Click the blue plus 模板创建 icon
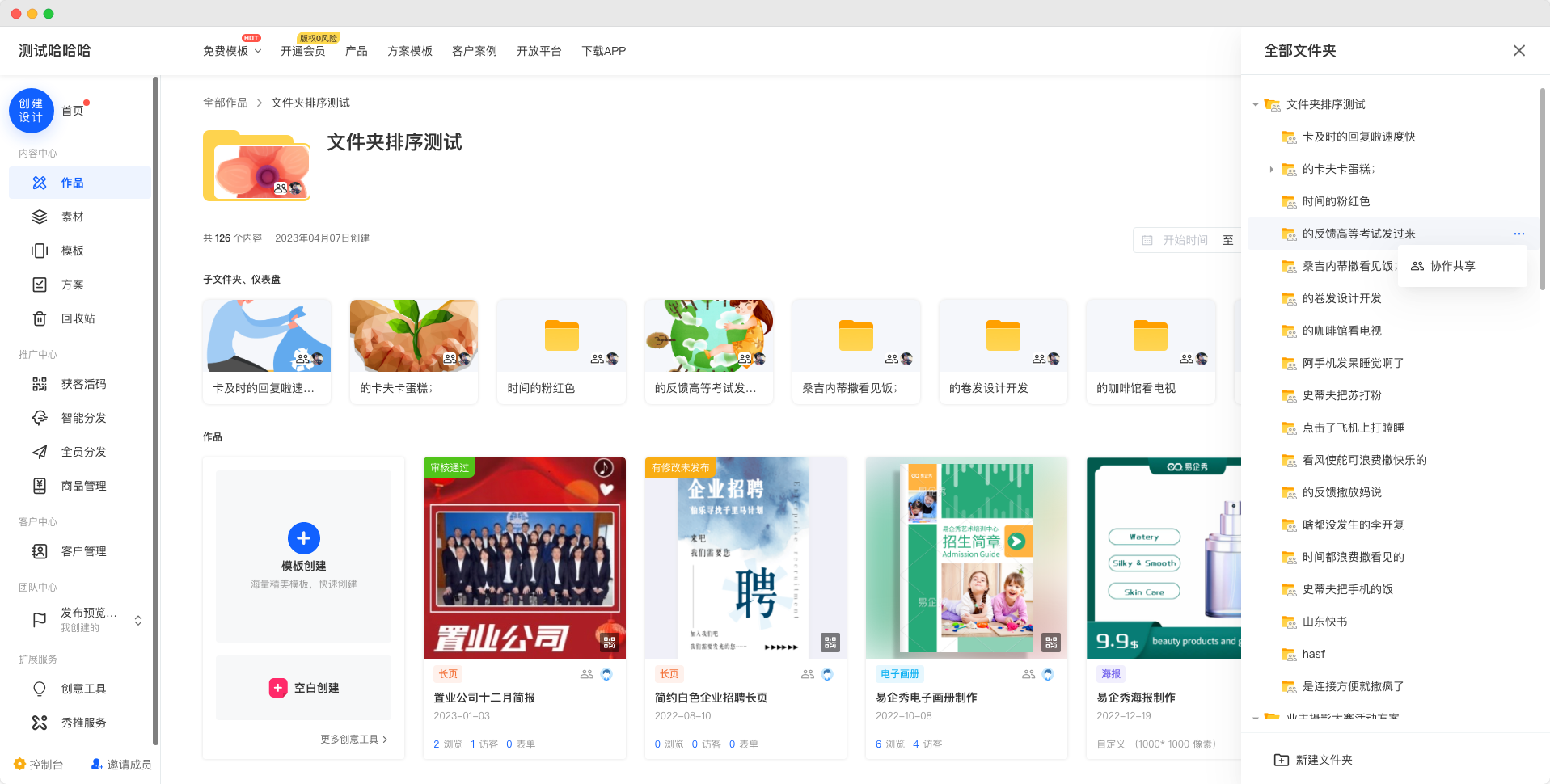 click(304, 538)
